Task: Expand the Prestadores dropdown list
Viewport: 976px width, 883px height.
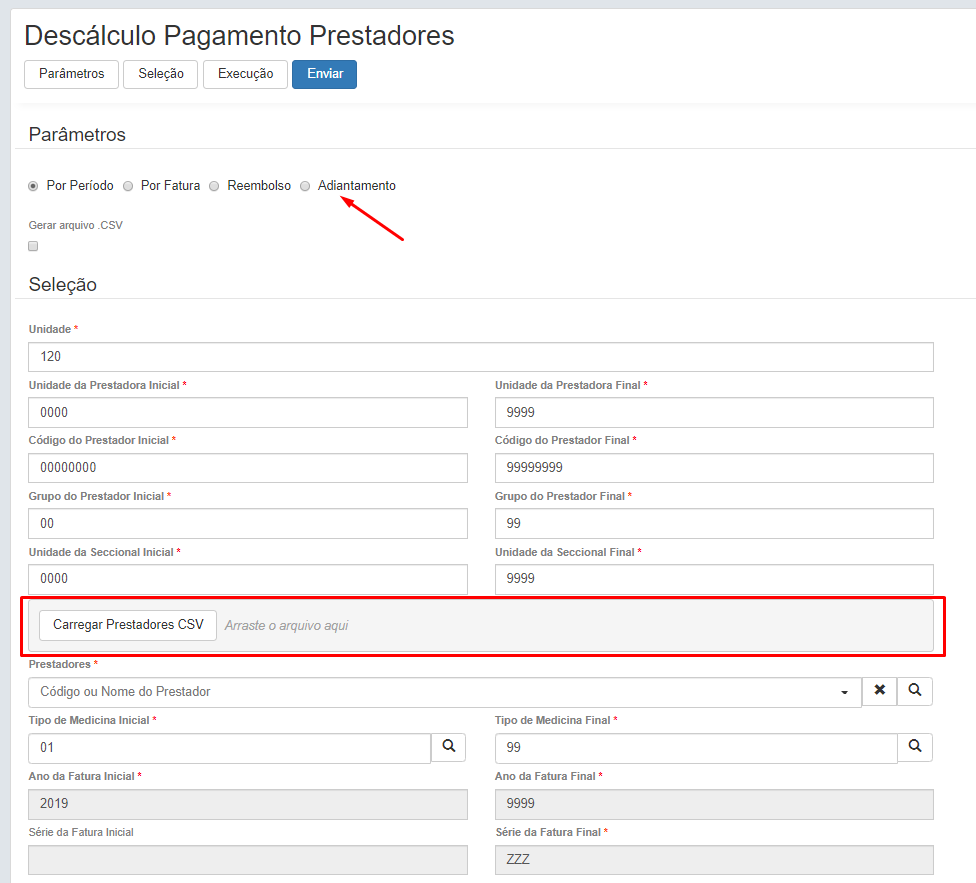Action: point(845,692)
